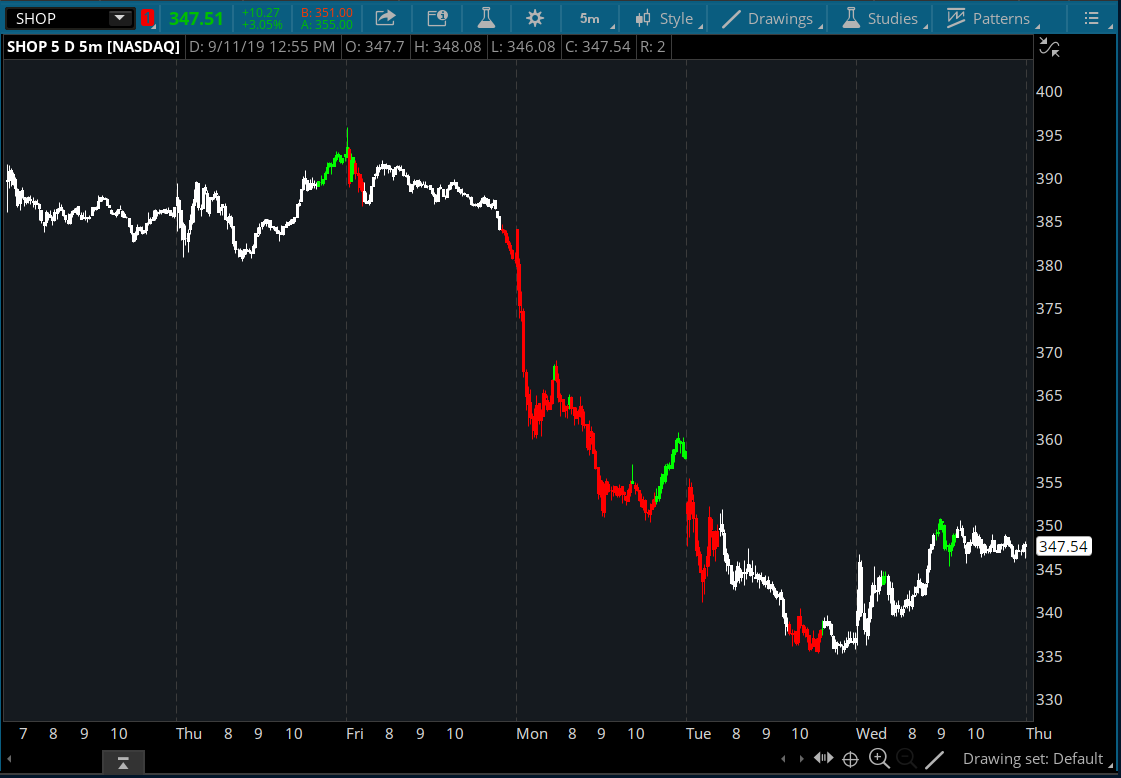Open the Patterns menu
The height and width of the screenshot is (778, 1121).
tap(990, 18)
